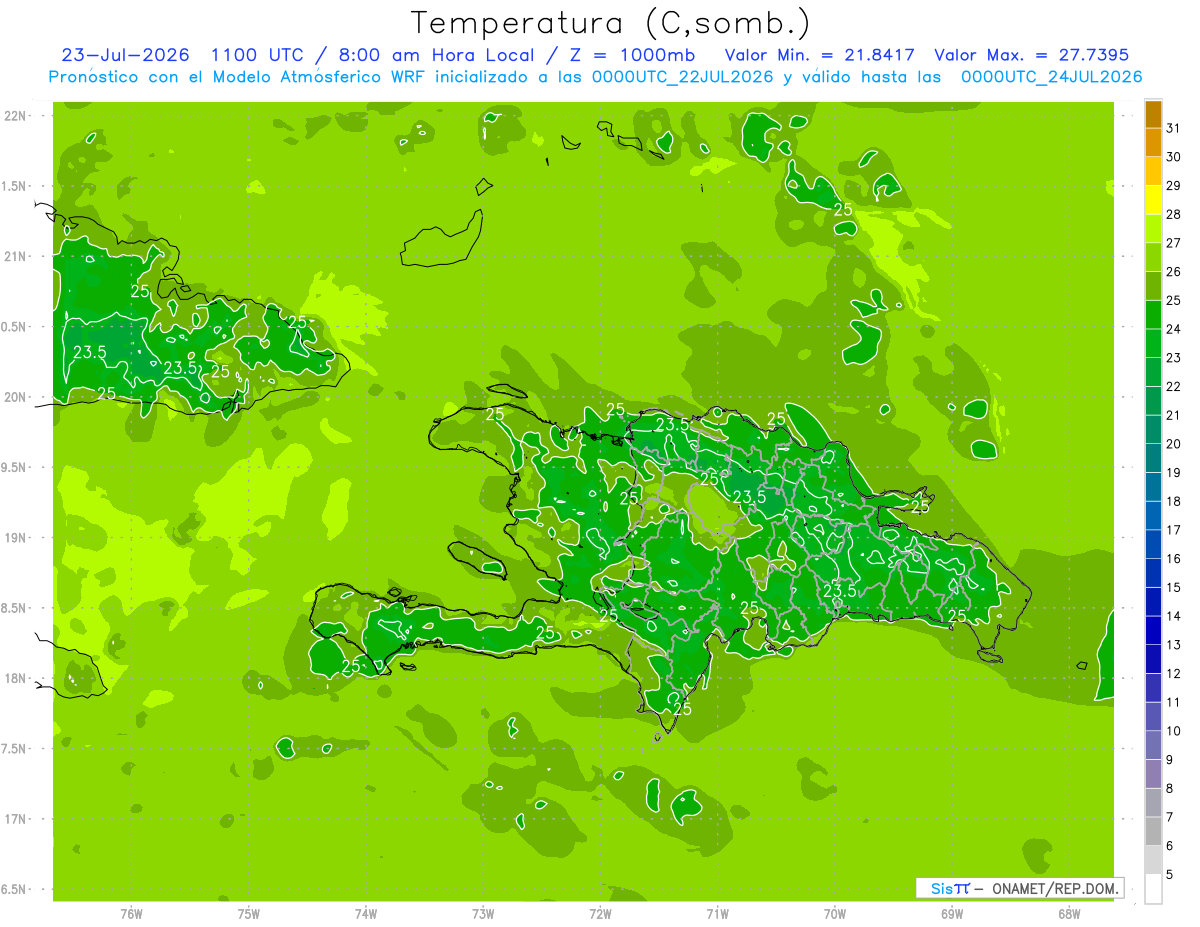
Task: Click the 0000UTC_24JUL2026 valid-until time
Action: point(1052,77)
